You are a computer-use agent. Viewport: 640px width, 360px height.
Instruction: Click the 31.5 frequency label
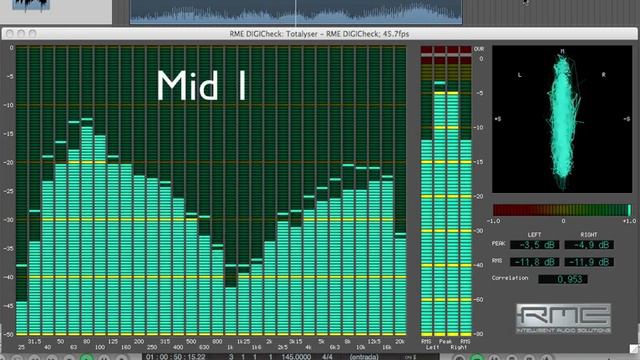pyautogui.click(x=34, y=341)
